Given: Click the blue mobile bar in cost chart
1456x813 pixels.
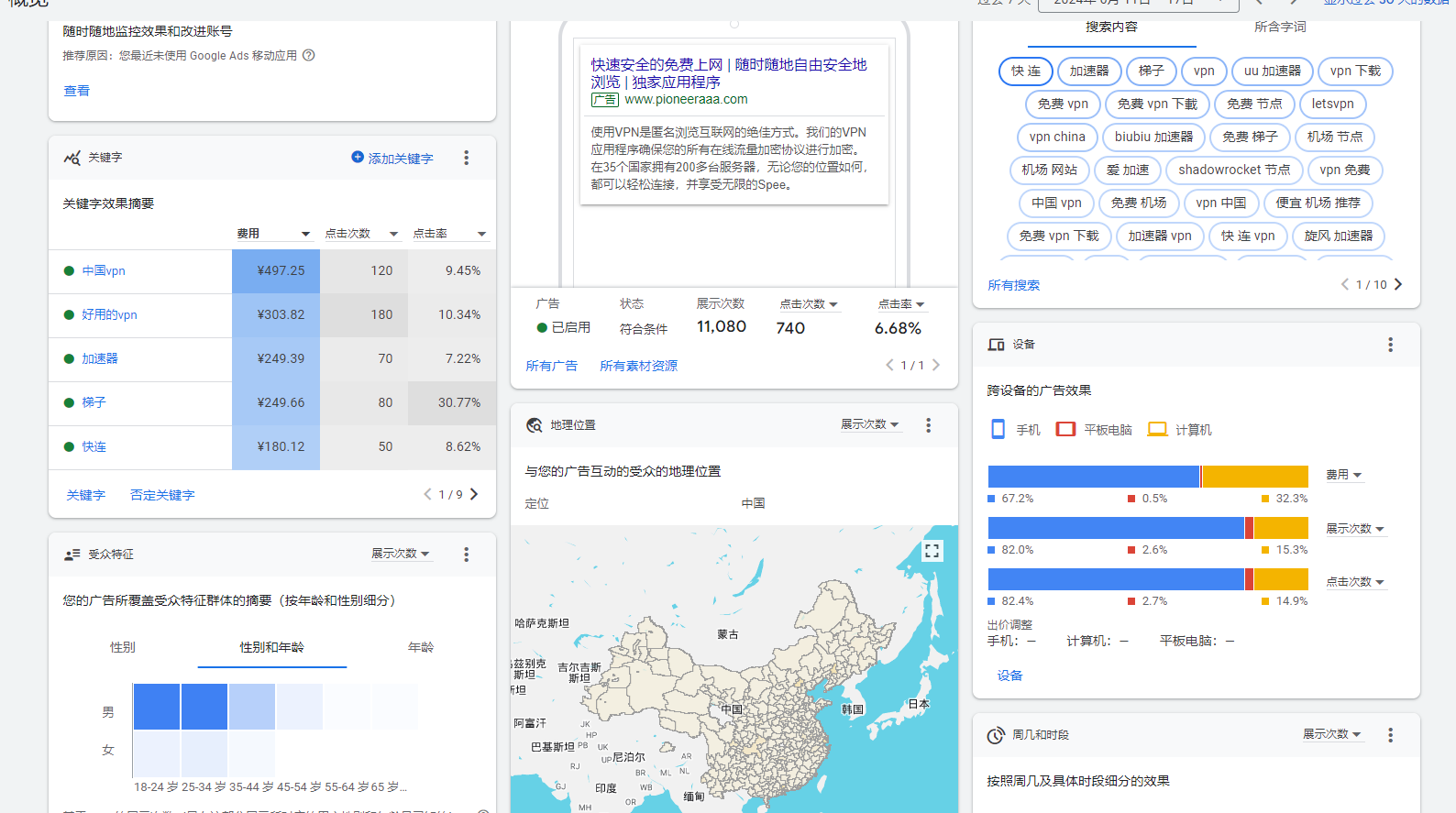Looking at the screenshot, I should coord(1093,477).
